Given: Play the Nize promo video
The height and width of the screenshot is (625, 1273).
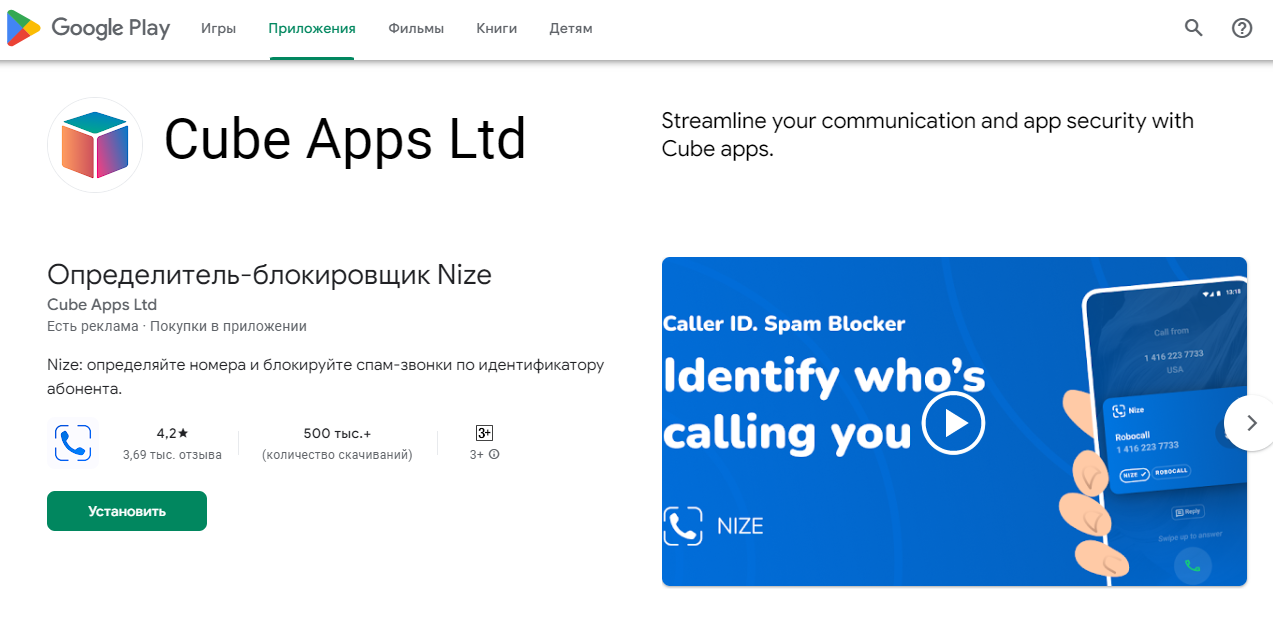Looking at the screenshot, I should pyautogui.click(x=953, y=423).
